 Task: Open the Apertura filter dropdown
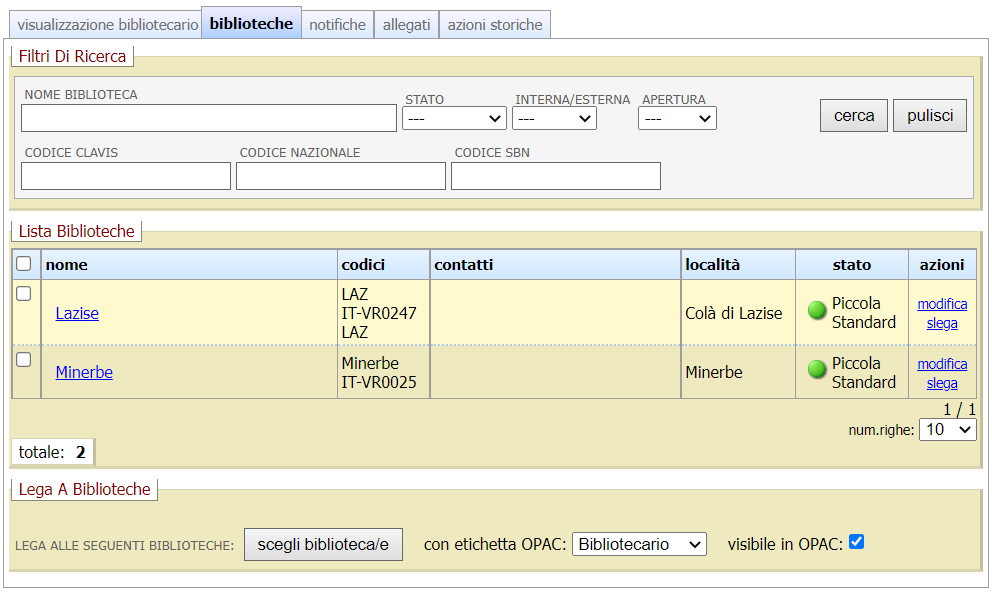coord(677,118)
